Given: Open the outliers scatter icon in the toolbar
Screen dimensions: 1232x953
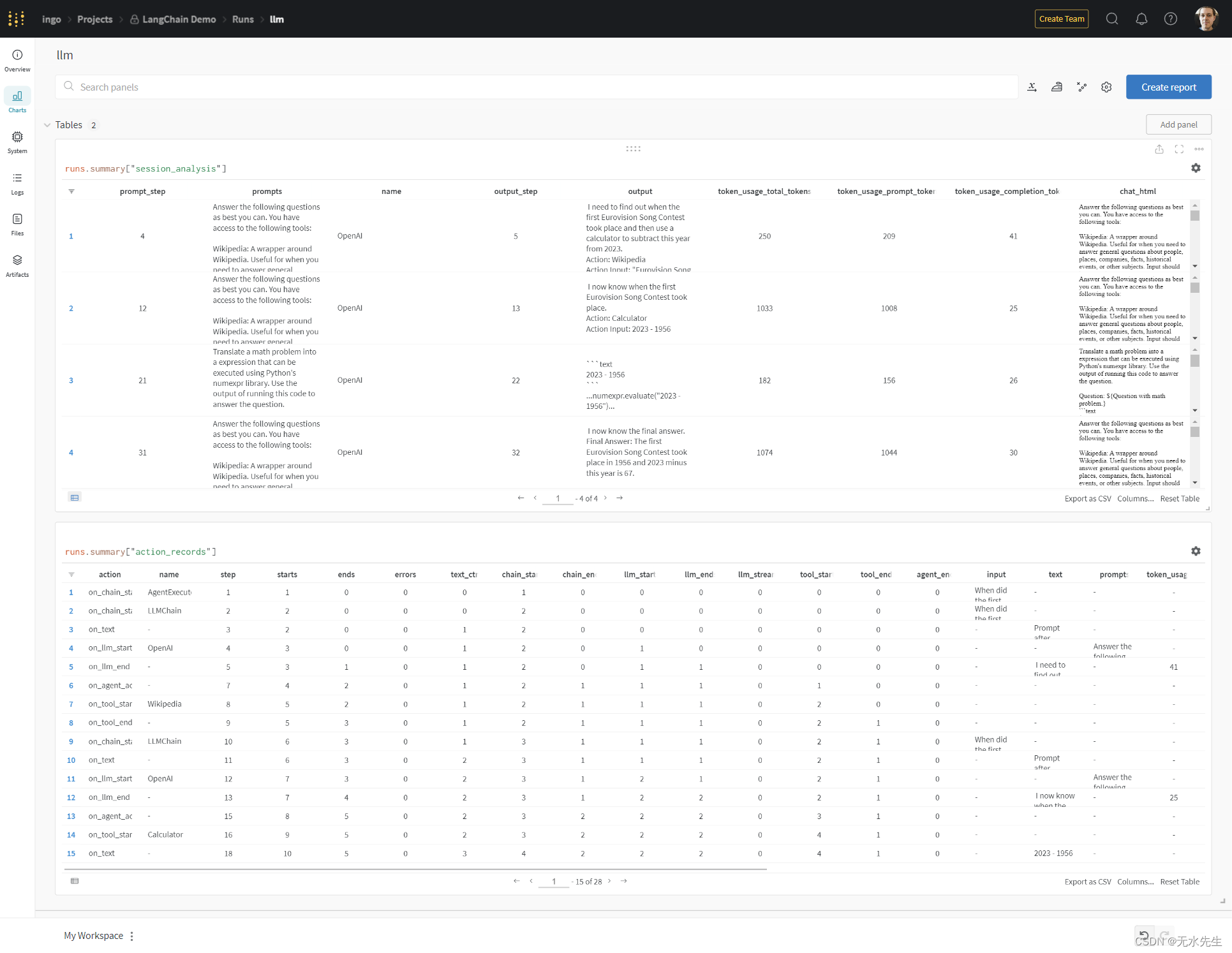Looking at the screenshot, I should point(1081,87).
